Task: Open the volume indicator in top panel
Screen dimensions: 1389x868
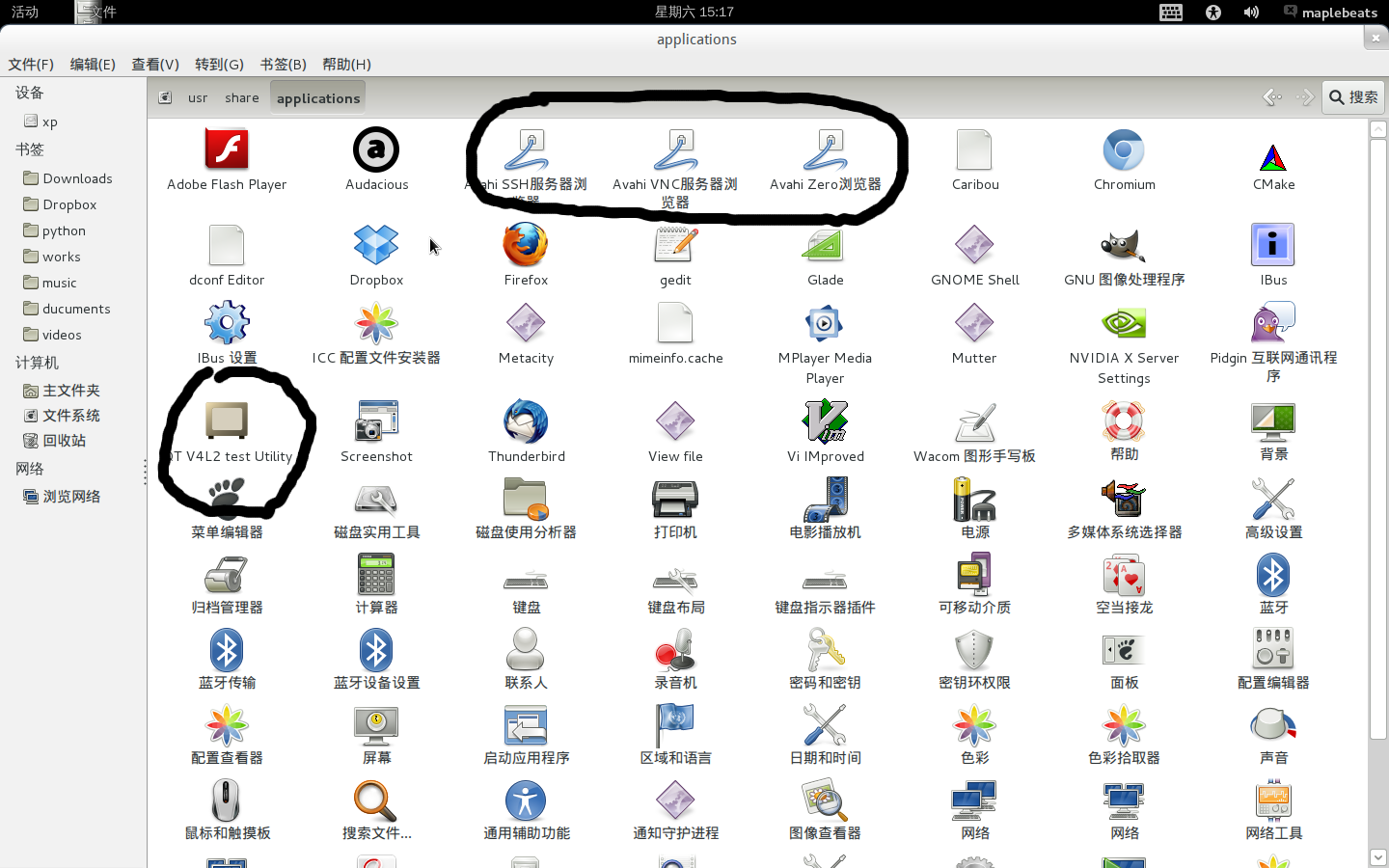Action: (x=1251, y=12)
